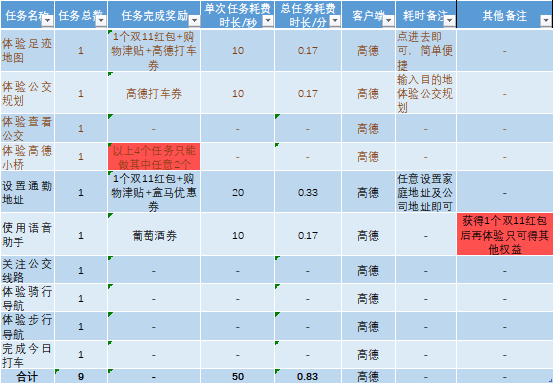This screenshot has height=384, width=554.
Task: Open the 其他备注 column filter dropdown
Action: 546,21
